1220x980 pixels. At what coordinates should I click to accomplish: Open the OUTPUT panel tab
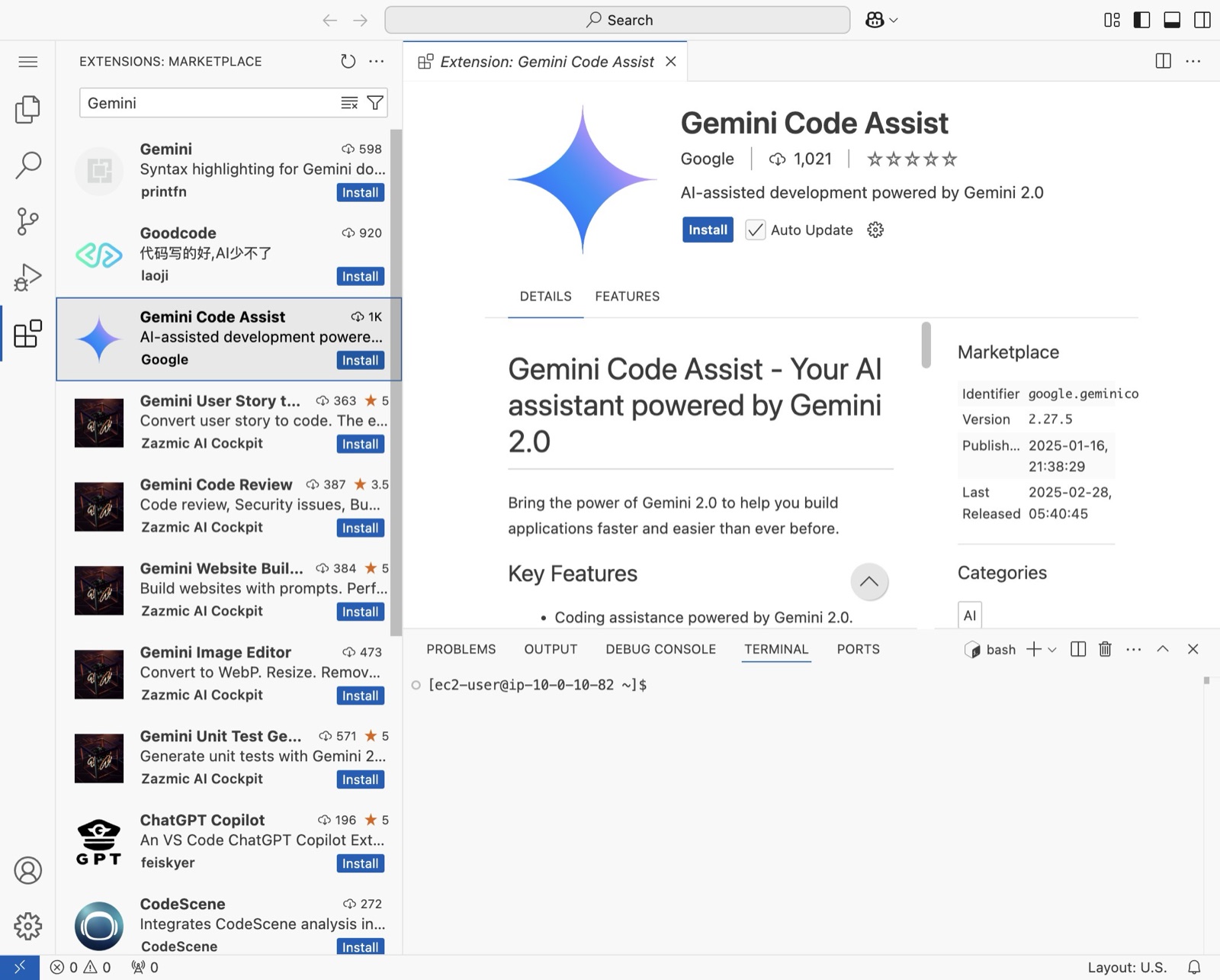coord(551,649)
